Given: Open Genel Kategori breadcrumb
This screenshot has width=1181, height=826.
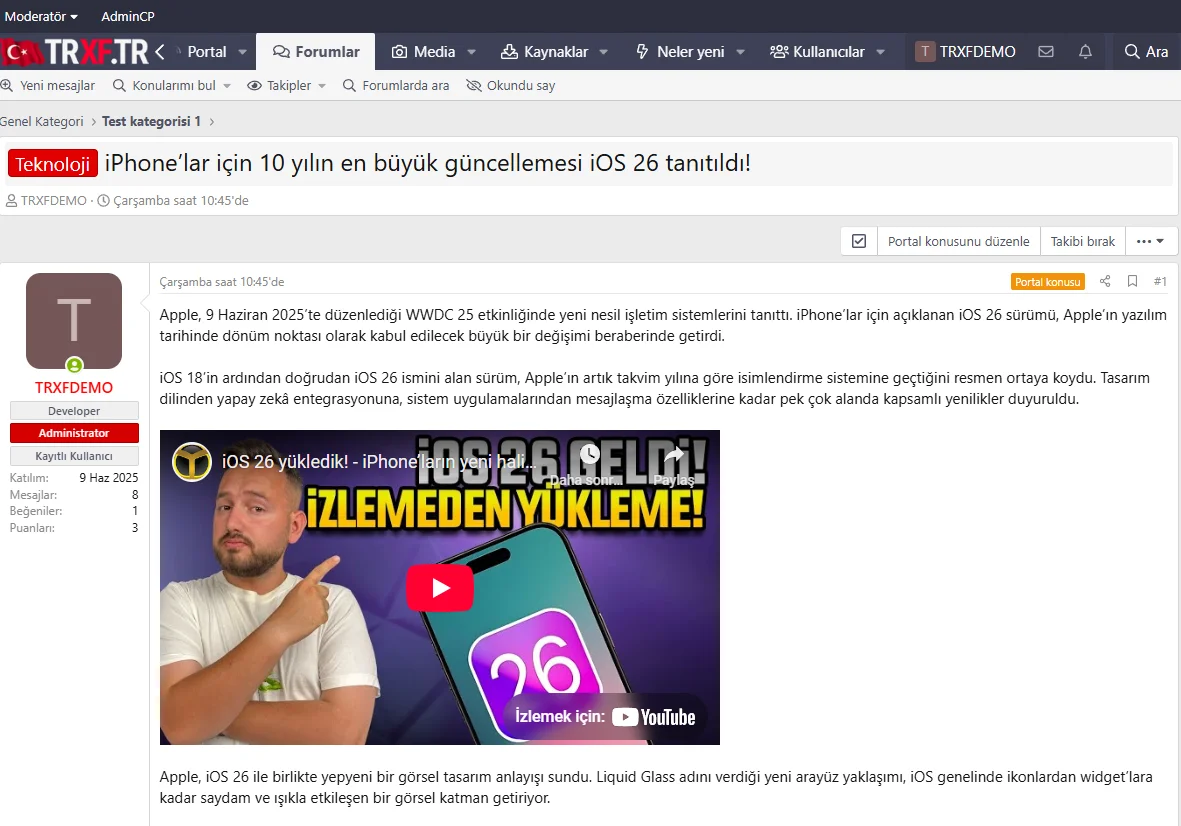Looking at the screenshot, I should pos(41,121).
